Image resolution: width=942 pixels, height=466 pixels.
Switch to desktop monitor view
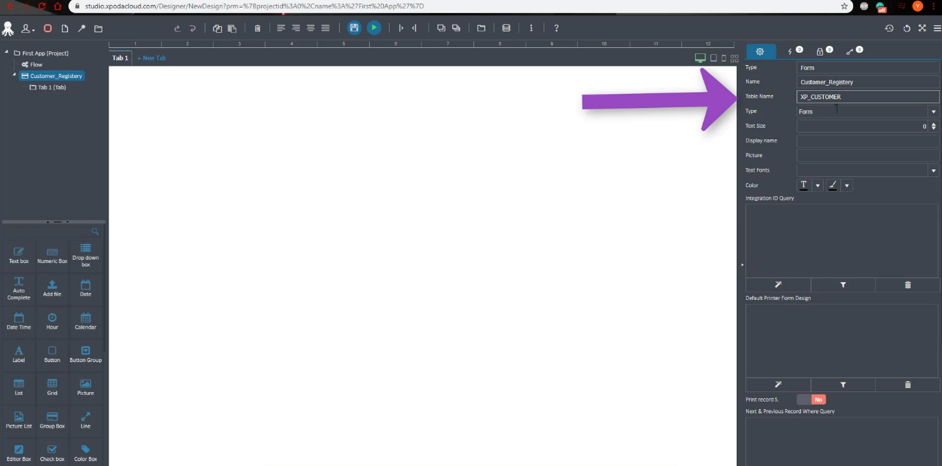[x=700, y=58]
